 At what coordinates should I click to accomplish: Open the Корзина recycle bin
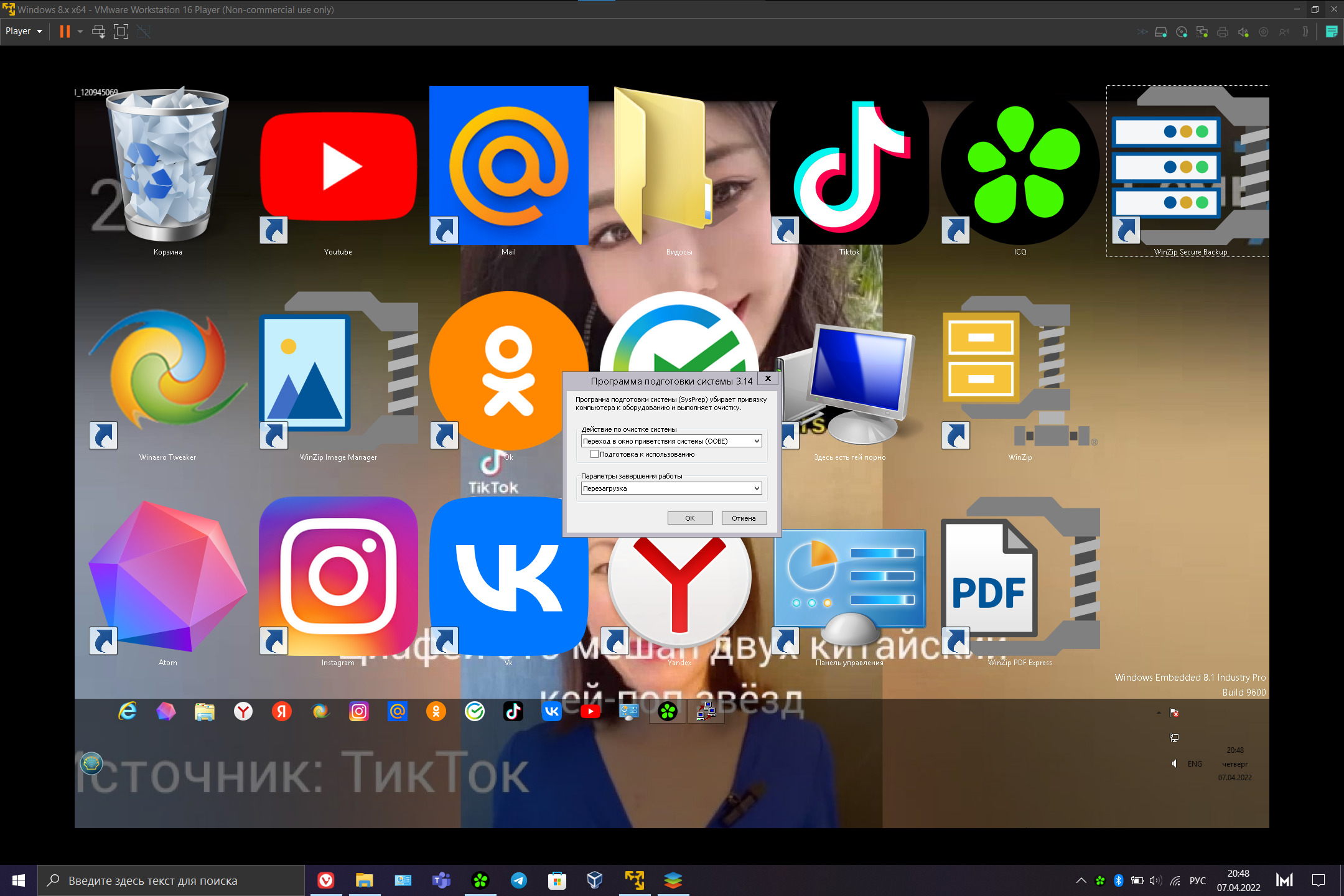[167, 167]
